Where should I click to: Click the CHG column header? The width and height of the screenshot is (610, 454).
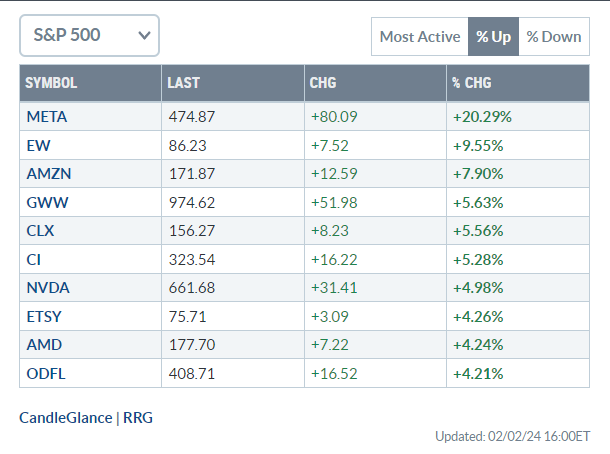click(x=323, y=83)
